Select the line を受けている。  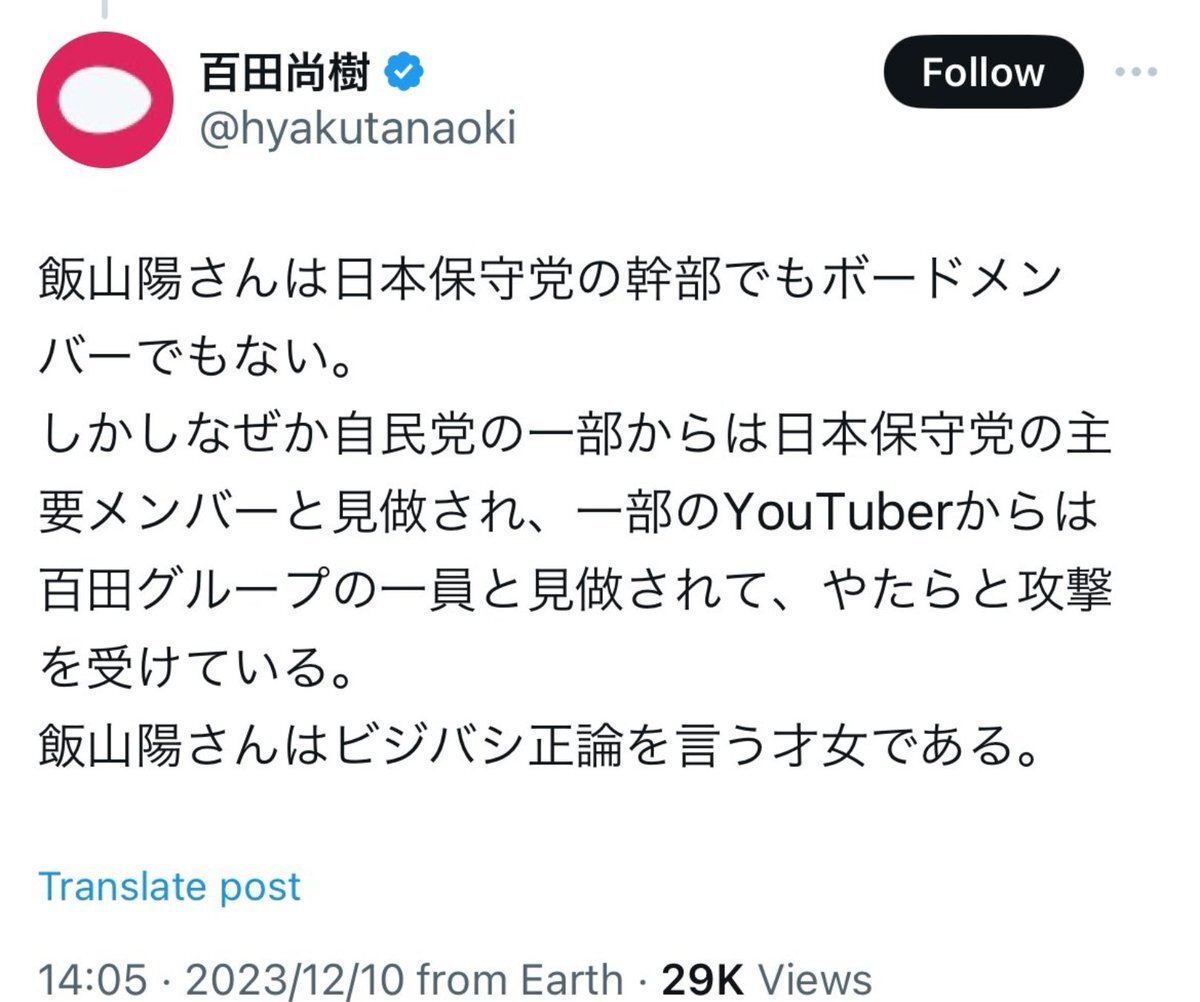pyautogui.click(x=197, y=667)
